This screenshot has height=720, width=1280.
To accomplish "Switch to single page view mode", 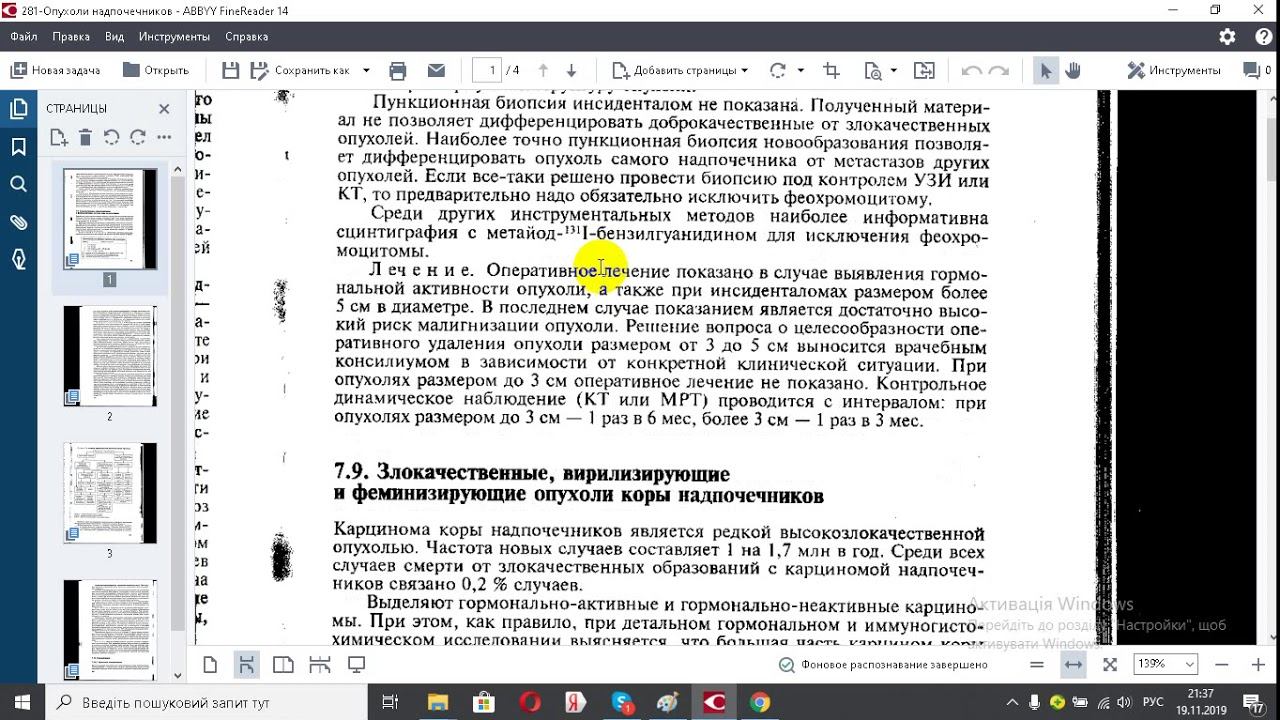I will coord(210,664).
